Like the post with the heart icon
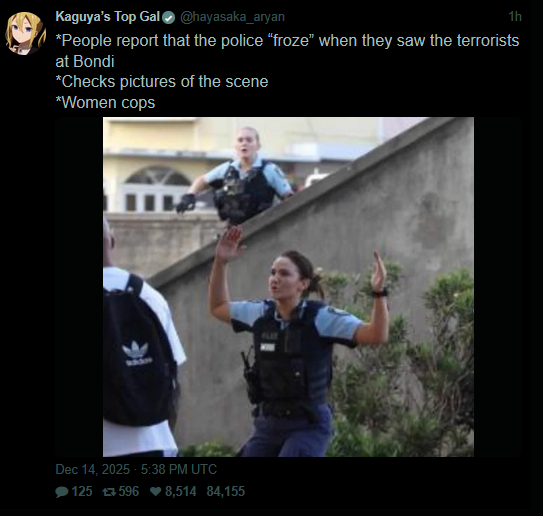 [x=156, y=491]
